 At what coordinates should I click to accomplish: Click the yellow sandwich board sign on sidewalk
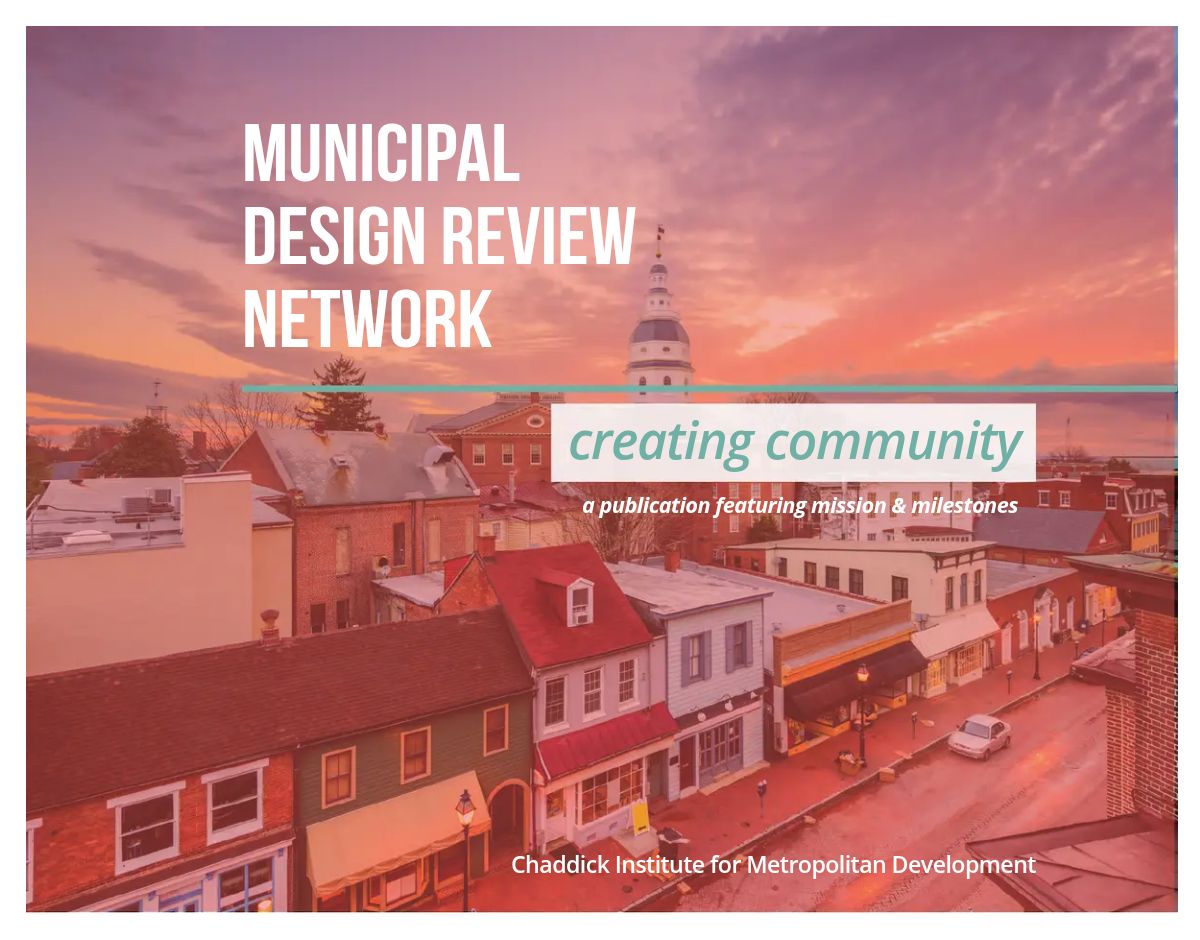pos(639,817)
